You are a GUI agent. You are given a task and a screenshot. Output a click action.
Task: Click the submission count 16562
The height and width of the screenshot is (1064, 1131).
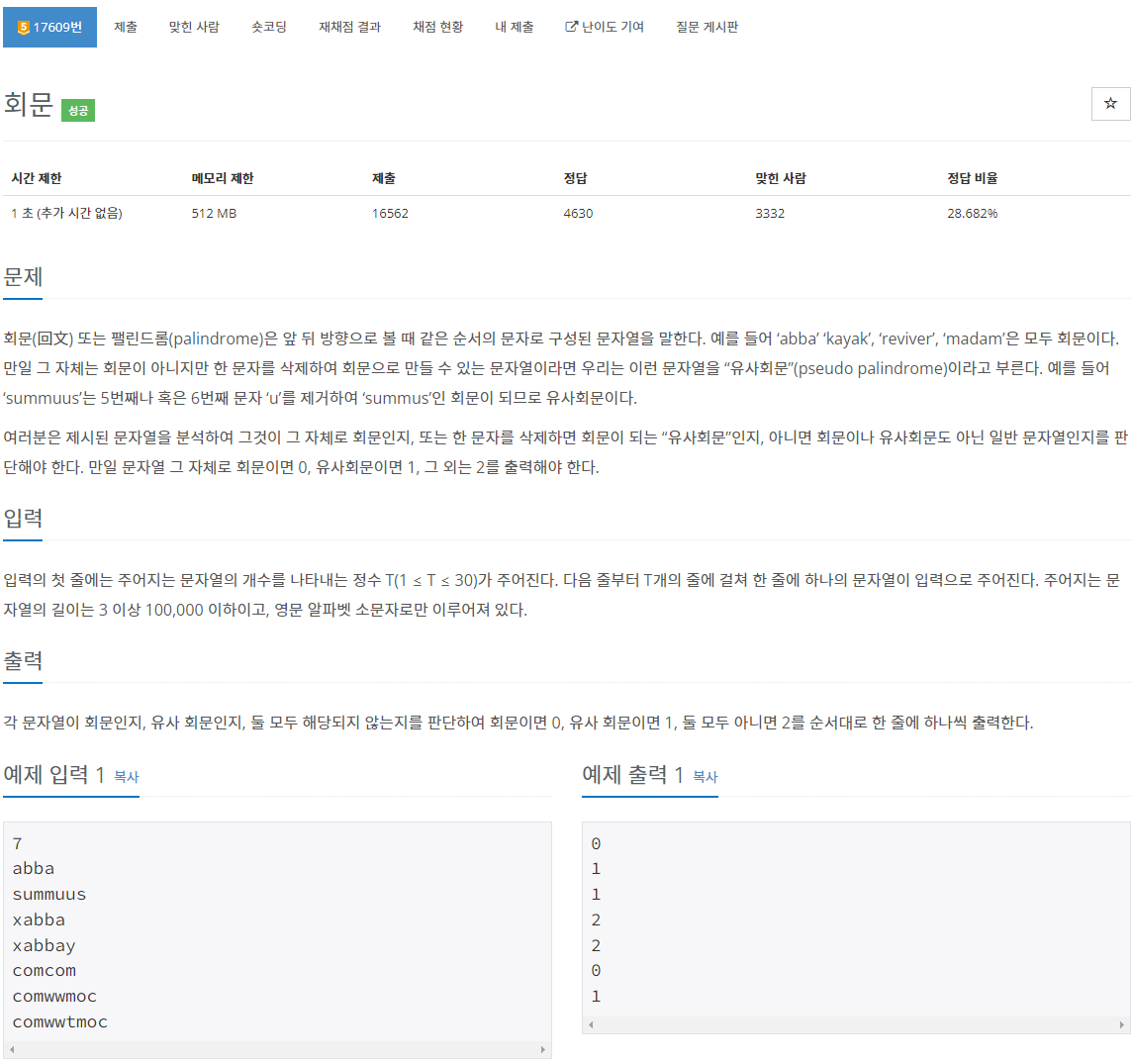point(390,214)
